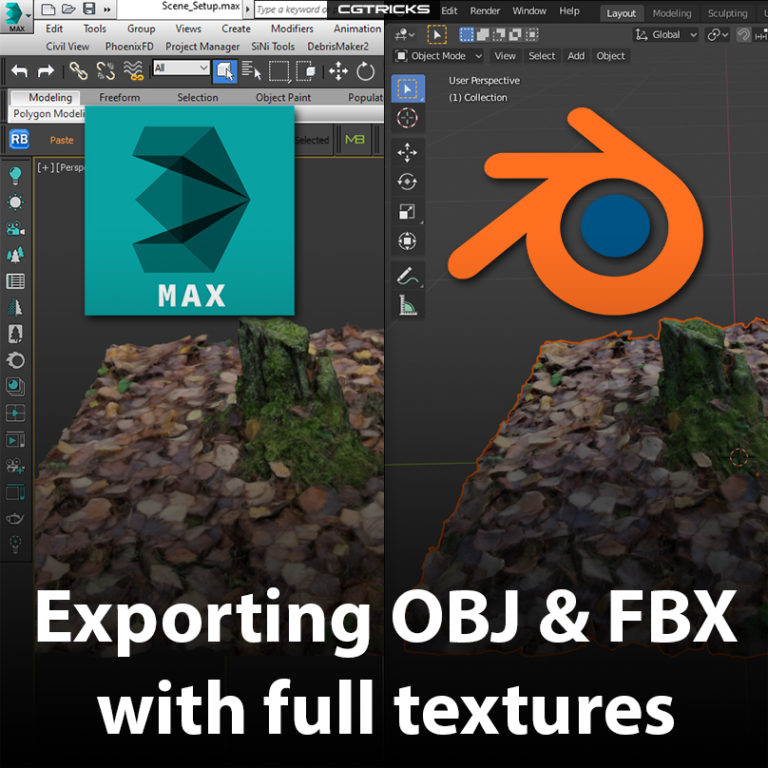Open the Global transform orientation dropdown

point(667,34)
